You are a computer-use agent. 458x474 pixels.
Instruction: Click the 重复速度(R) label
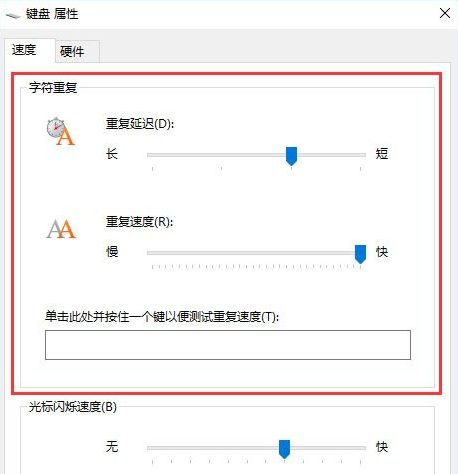click(x=139, y=222)
